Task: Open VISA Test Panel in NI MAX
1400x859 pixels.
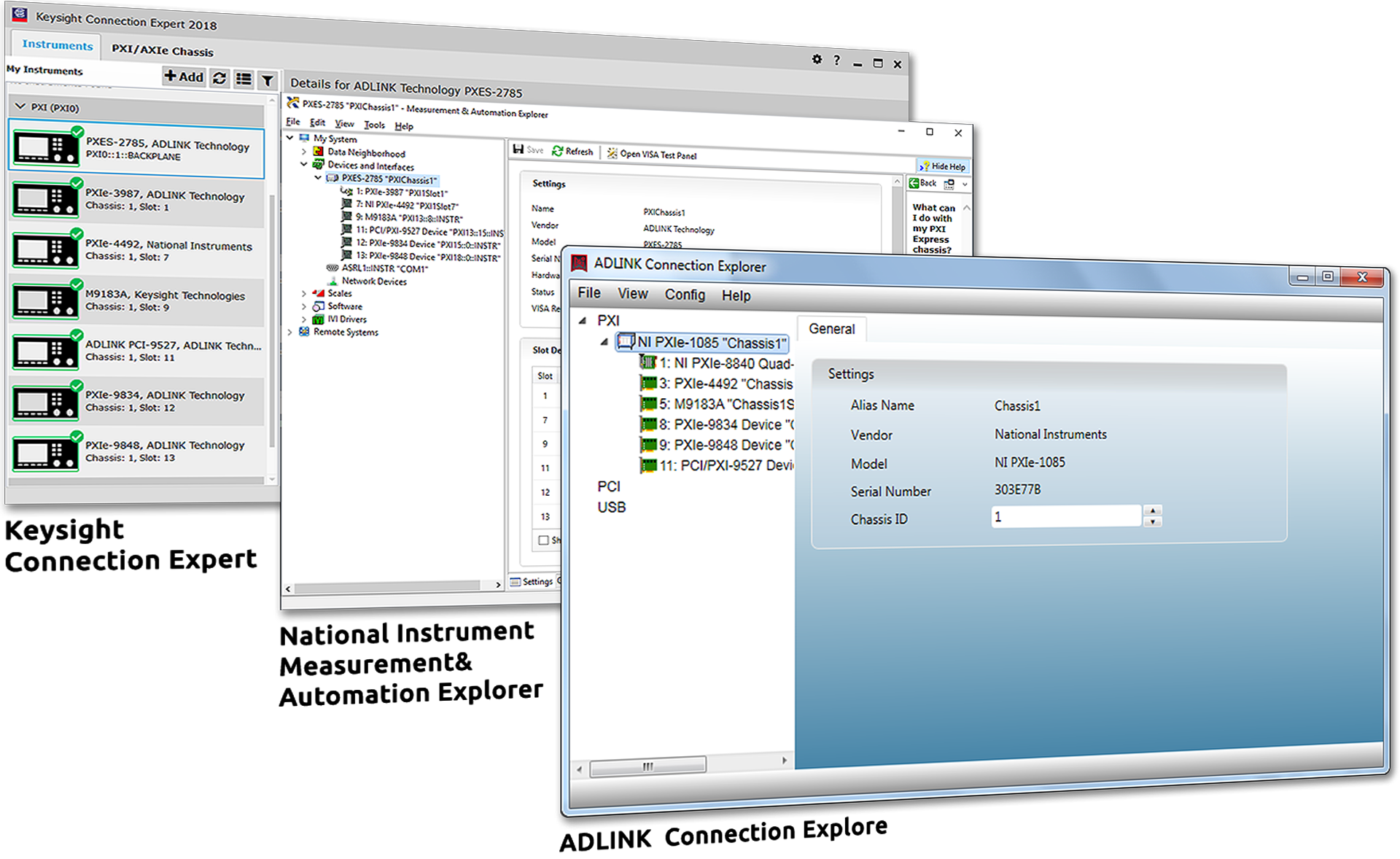Action: coord(652,154)
